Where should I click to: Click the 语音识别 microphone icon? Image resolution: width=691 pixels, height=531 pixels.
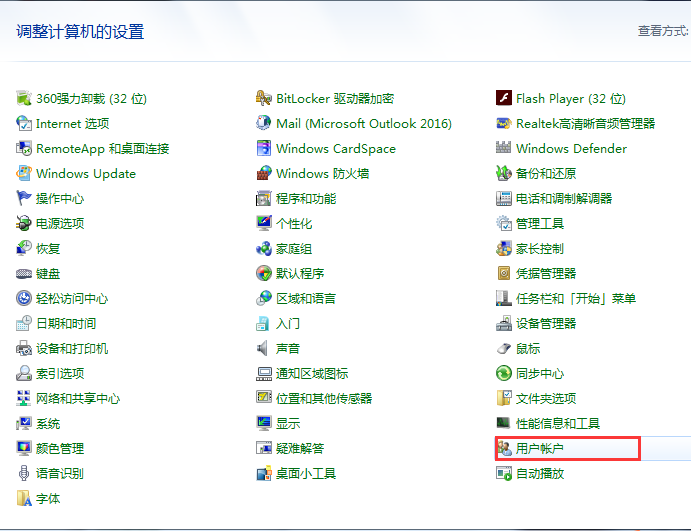point(24,474)
